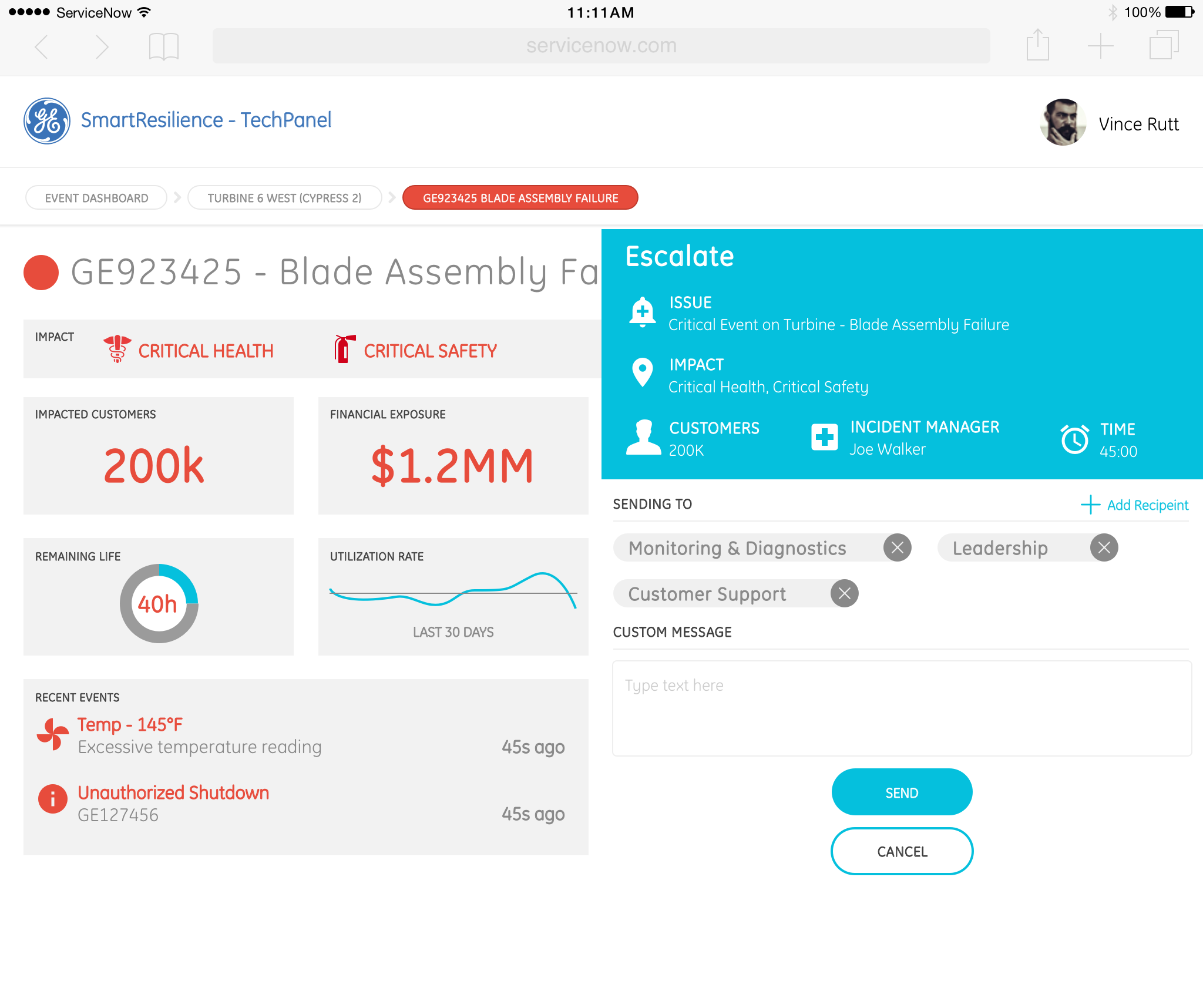Open Turbine 6 West (Cypress 2) breadcrumb
Image resolution: width=1203 pixels, height=1008 pixels.
[x=284, y=198]
